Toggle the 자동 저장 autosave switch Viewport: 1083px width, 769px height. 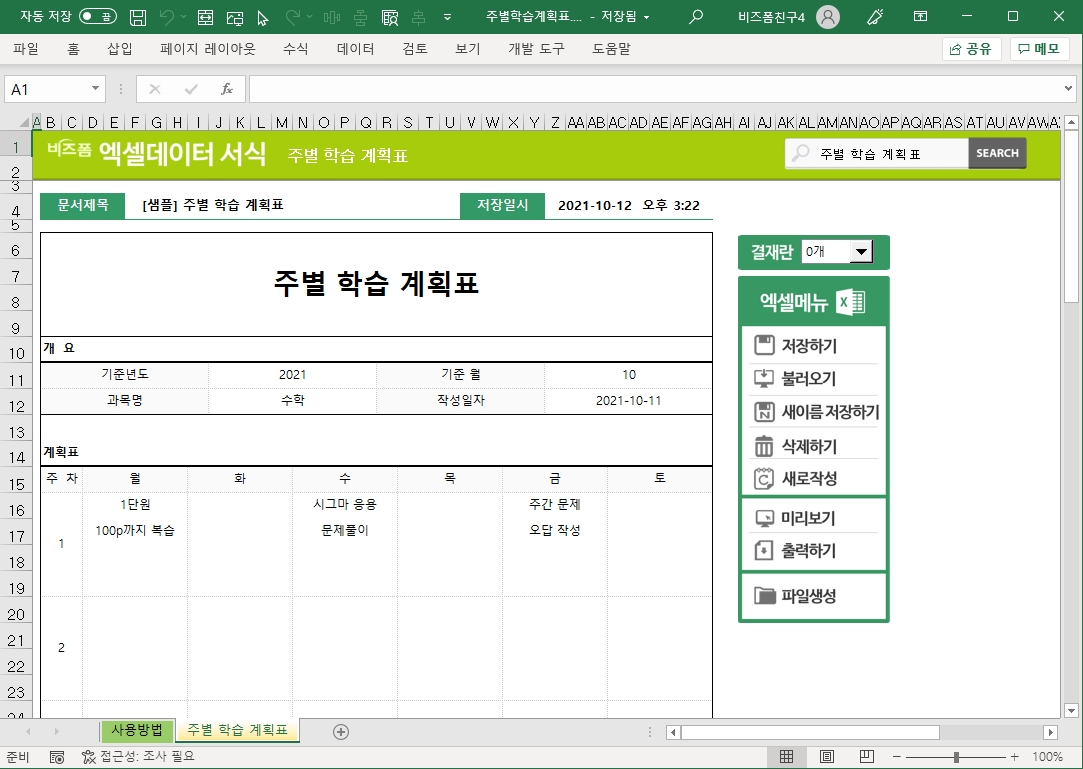coord(98,17)
